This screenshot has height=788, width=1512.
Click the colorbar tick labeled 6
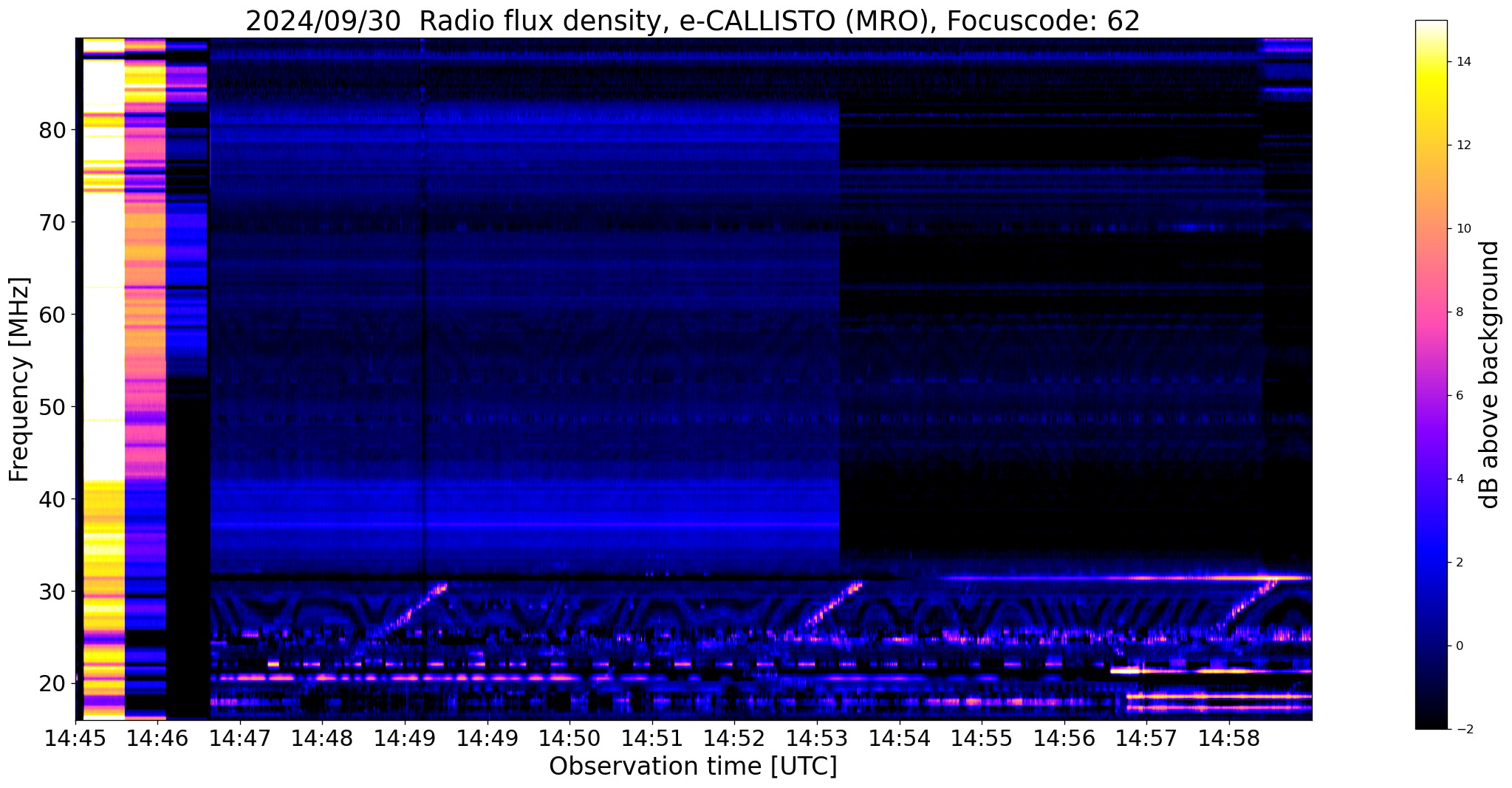click(1458, 396)
